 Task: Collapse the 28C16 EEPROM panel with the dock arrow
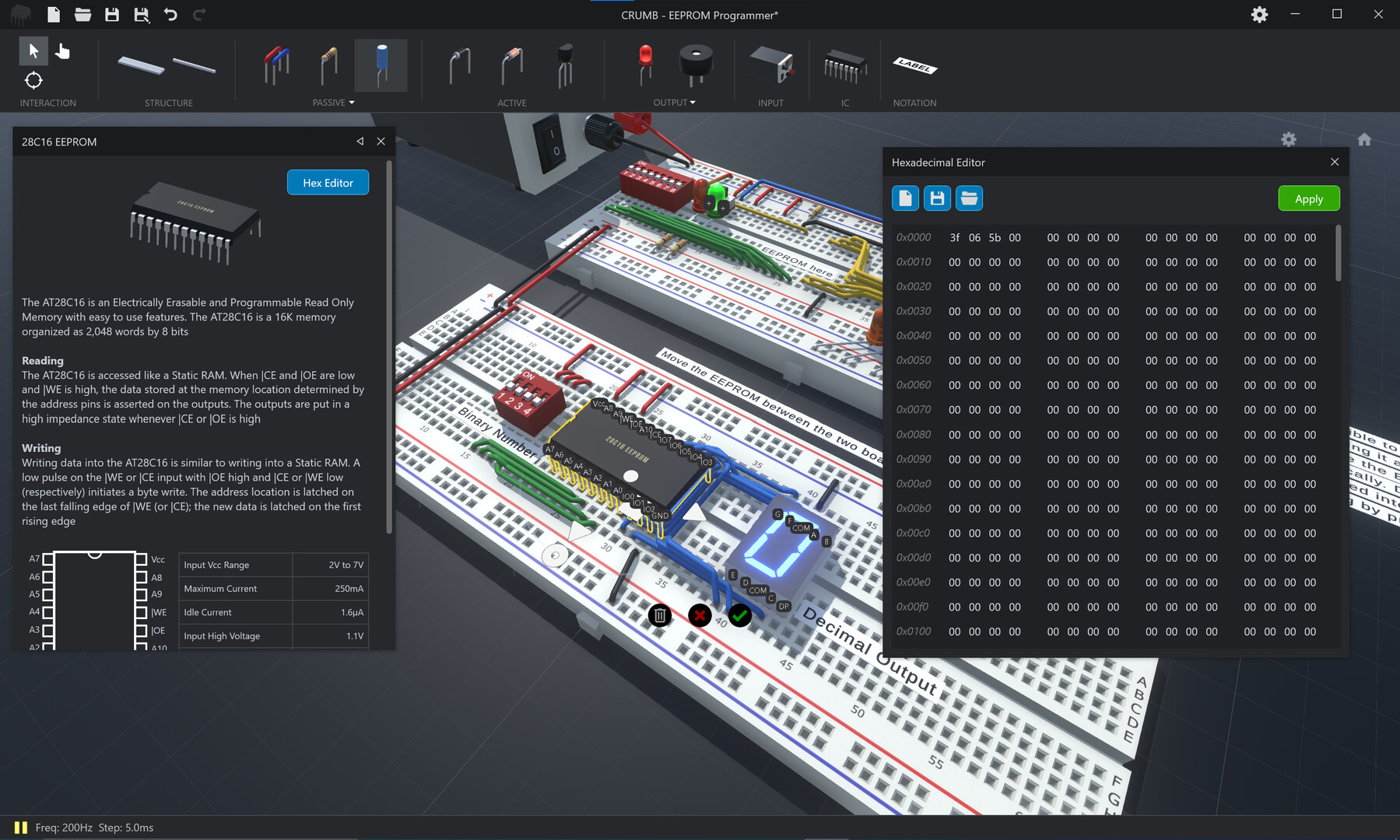click(359, 141)
